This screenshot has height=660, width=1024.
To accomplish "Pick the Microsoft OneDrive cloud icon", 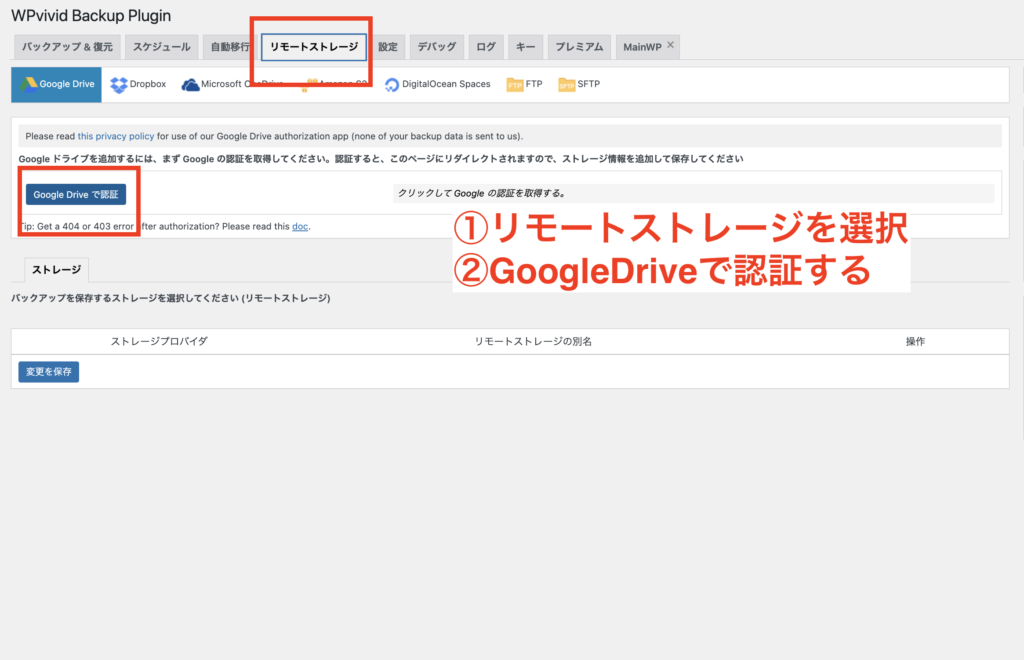I will point(190,85).
